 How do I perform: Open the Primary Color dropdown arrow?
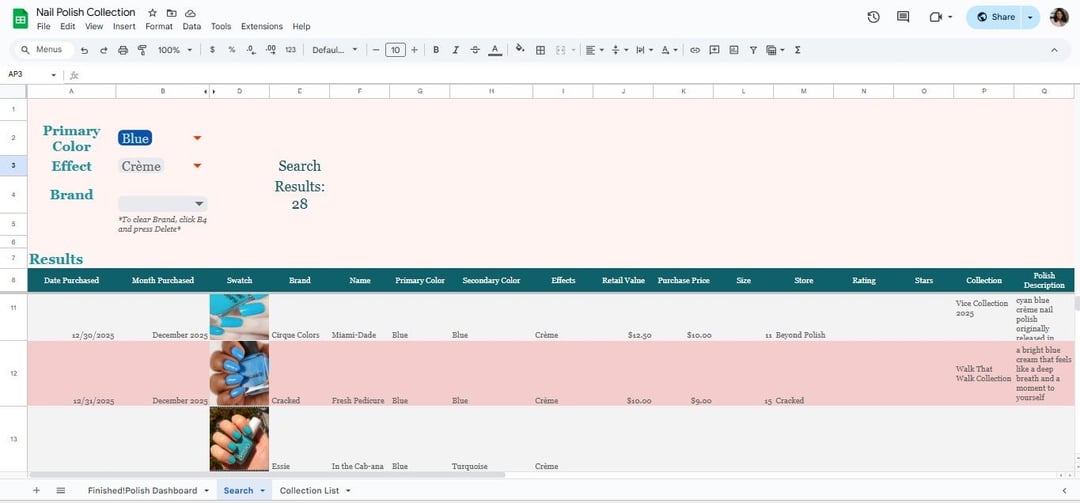coord(197,138)
